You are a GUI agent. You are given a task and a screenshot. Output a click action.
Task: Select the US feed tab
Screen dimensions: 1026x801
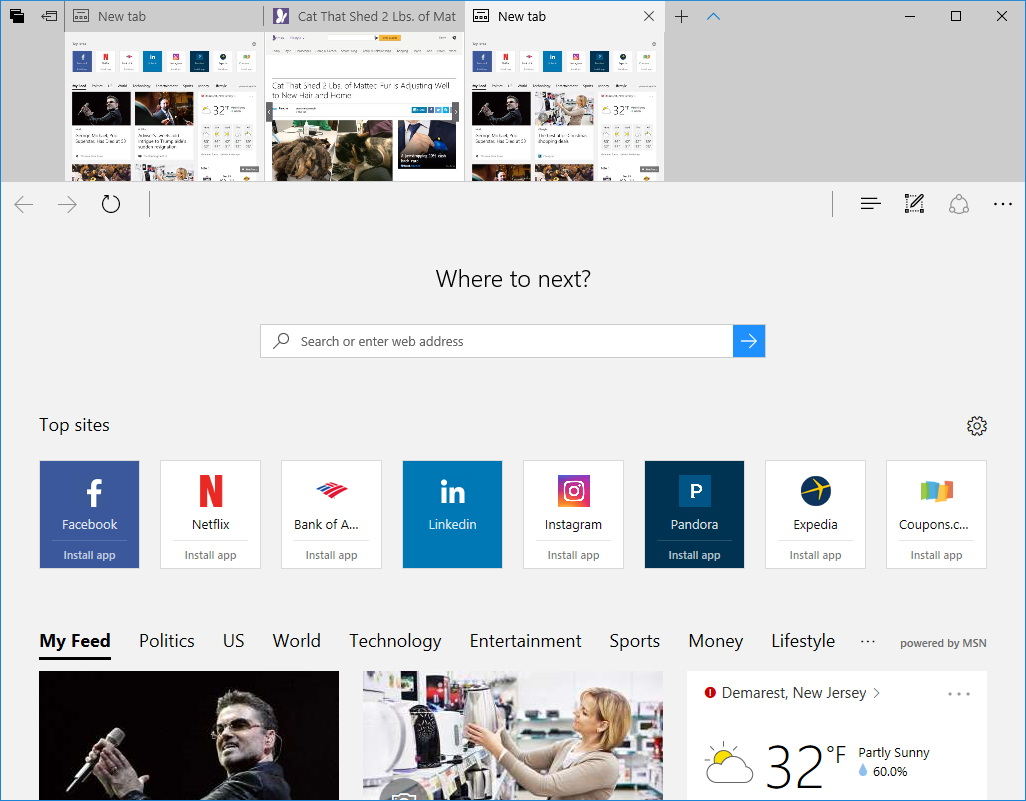pos(234,641)
